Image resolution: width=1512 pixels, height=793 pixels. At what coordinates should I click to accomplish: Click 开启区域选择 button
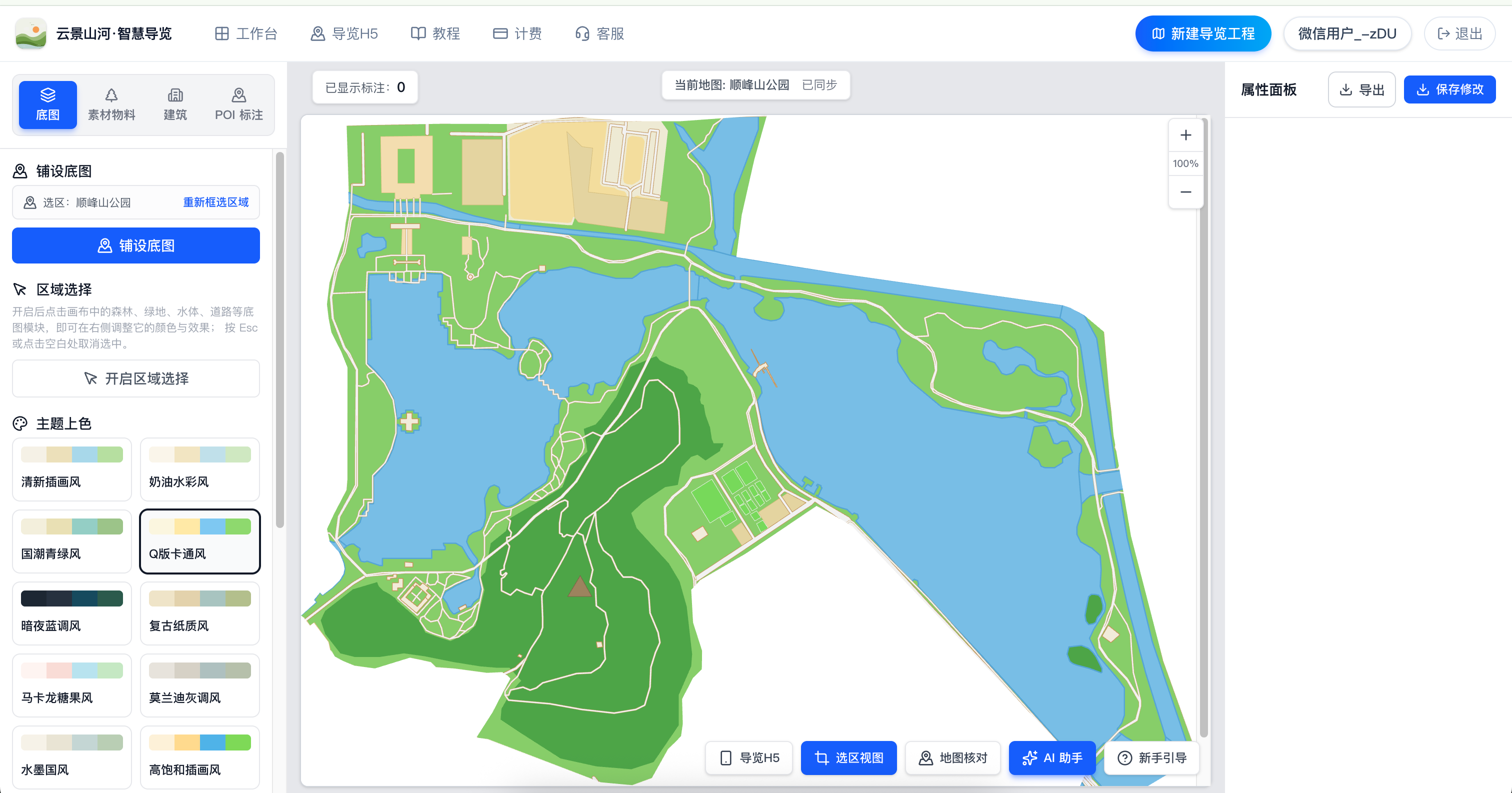pos(135,378)
